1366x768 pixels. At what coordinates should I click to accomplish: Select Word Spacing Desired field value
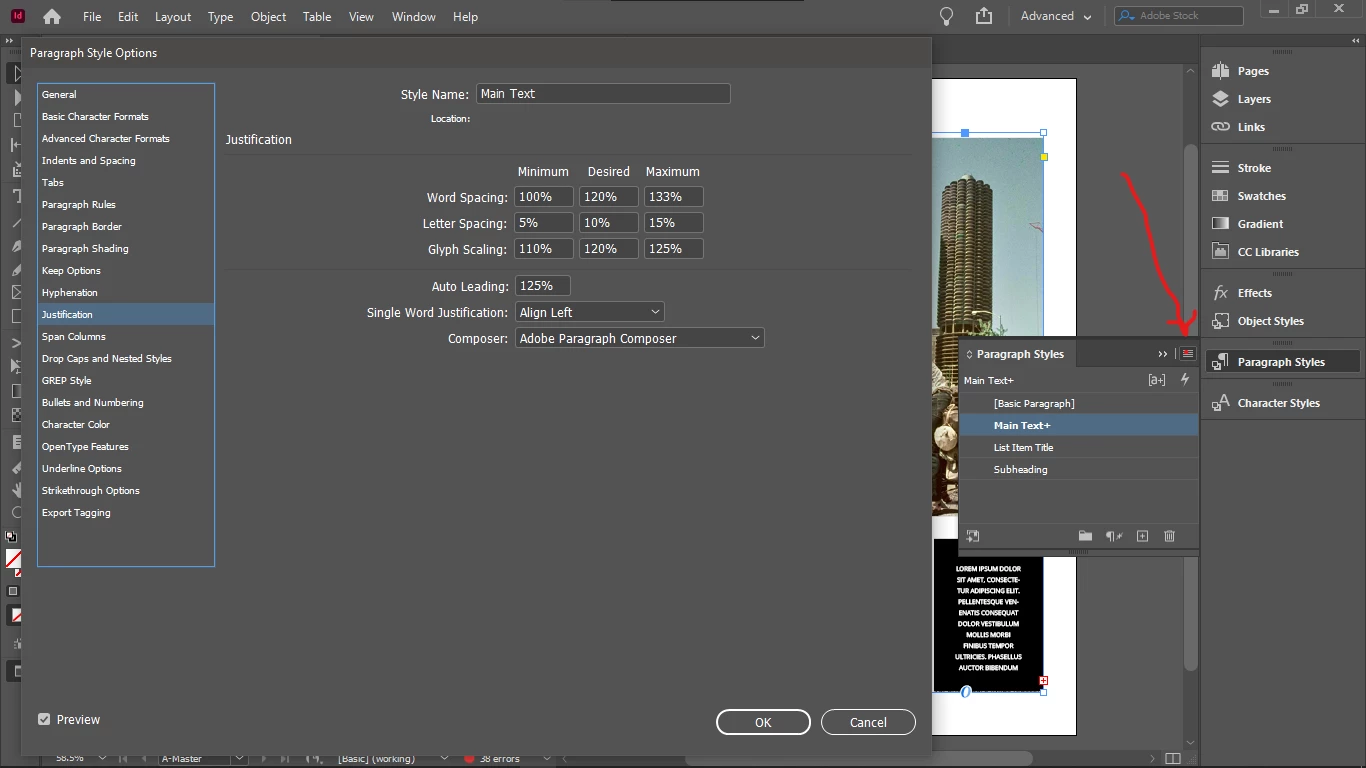(608, 197)
